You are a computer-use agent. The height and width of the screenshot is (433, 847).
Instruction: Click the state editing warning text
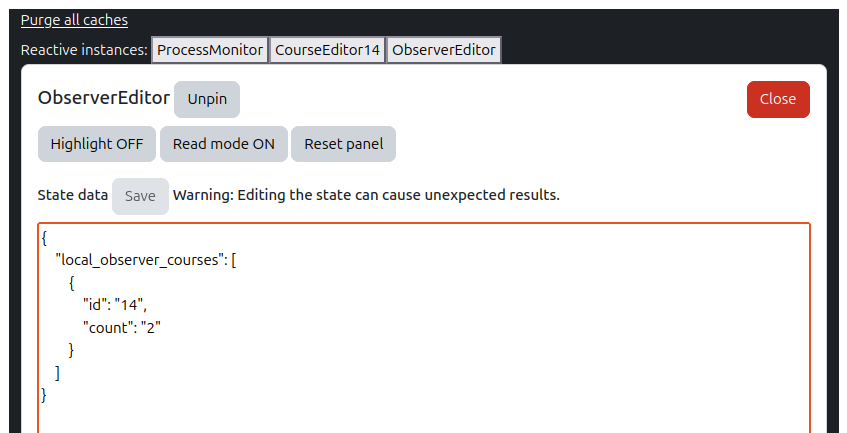(366, 195)
